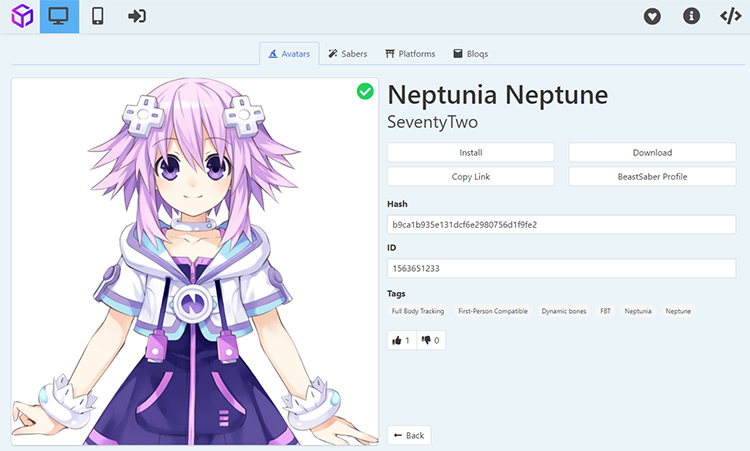Select the Neptunia tag
The height and width of the screenshot is (451, 750).
638,311
